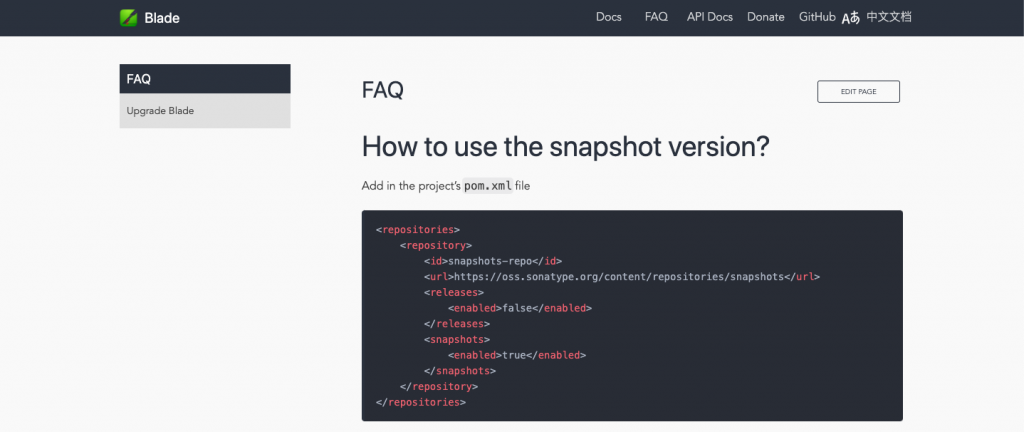This screenshot has height=432, width=1024.
Task: Open the Docs menu item
Action: point(609,18)
